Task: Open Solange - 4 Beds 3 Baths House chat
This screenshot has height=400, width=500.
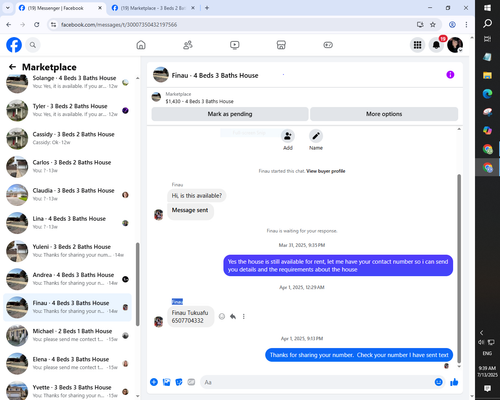Action: coord(67,82)
